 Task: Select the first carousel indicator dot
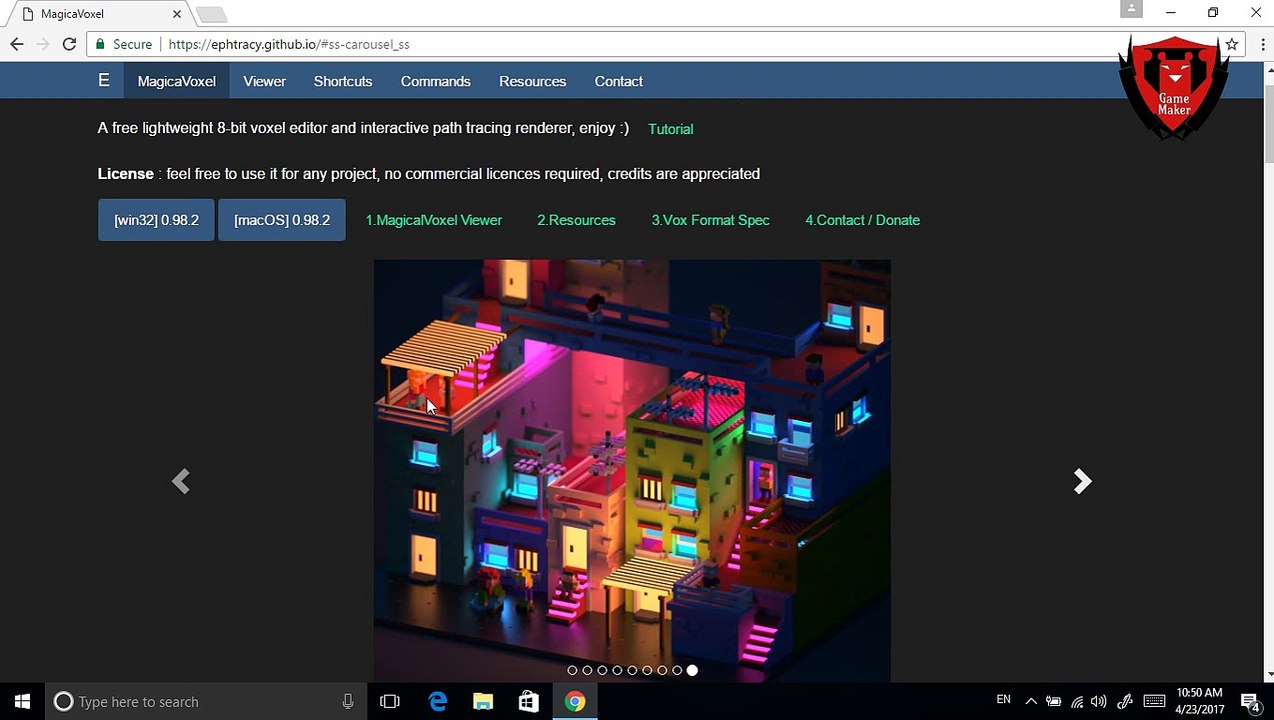[x=572, y=670]
